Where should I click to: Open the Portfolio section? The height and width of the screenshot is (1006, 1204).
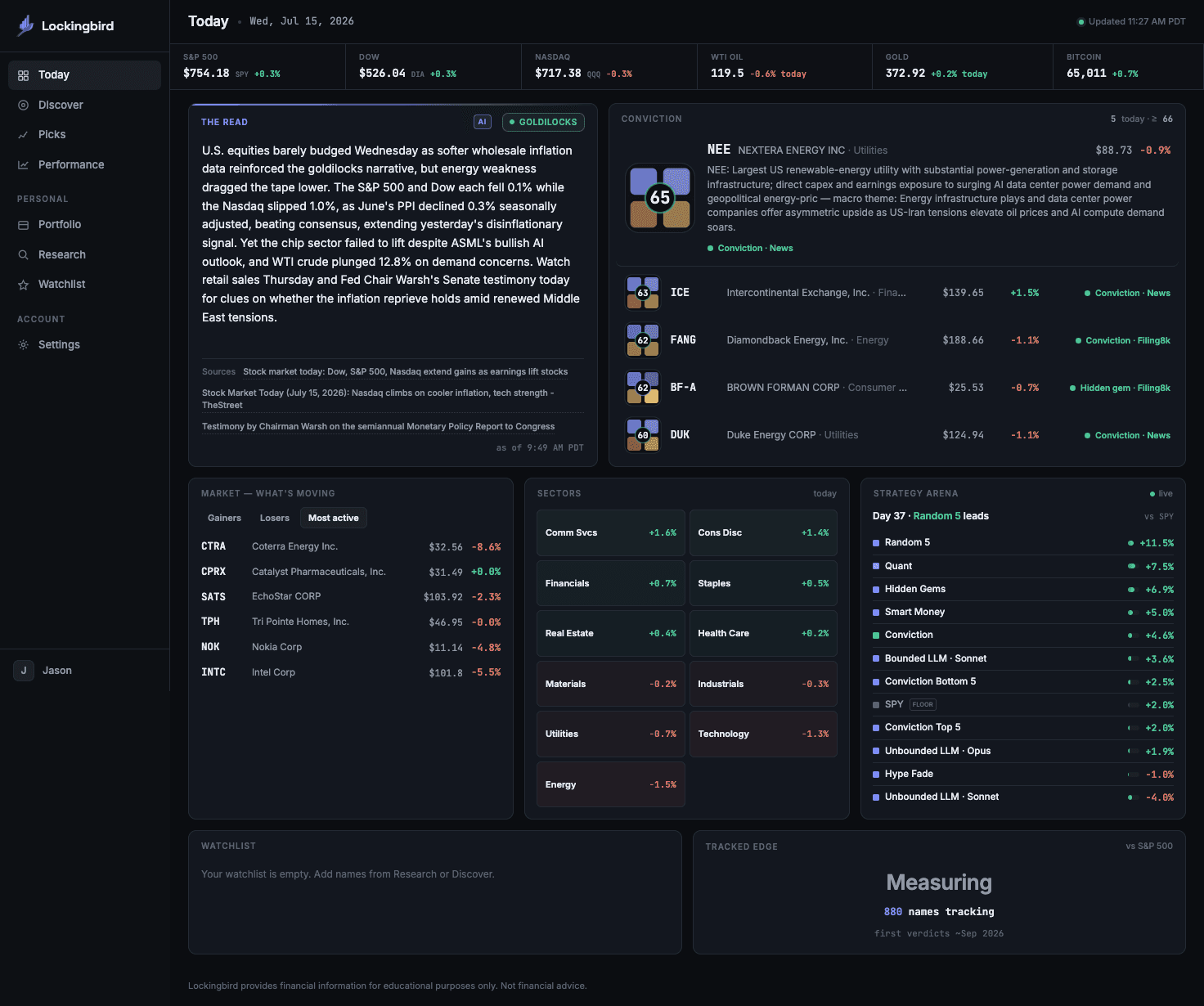coord(84,225)
